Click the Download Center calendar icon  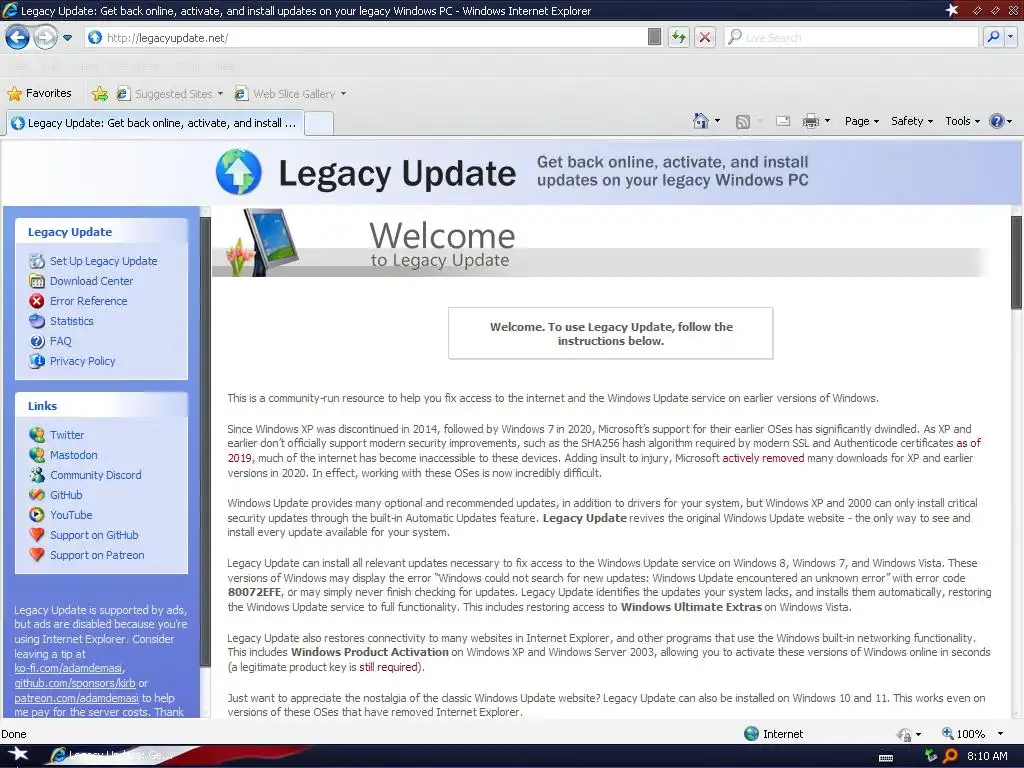[x=37, y=281]
